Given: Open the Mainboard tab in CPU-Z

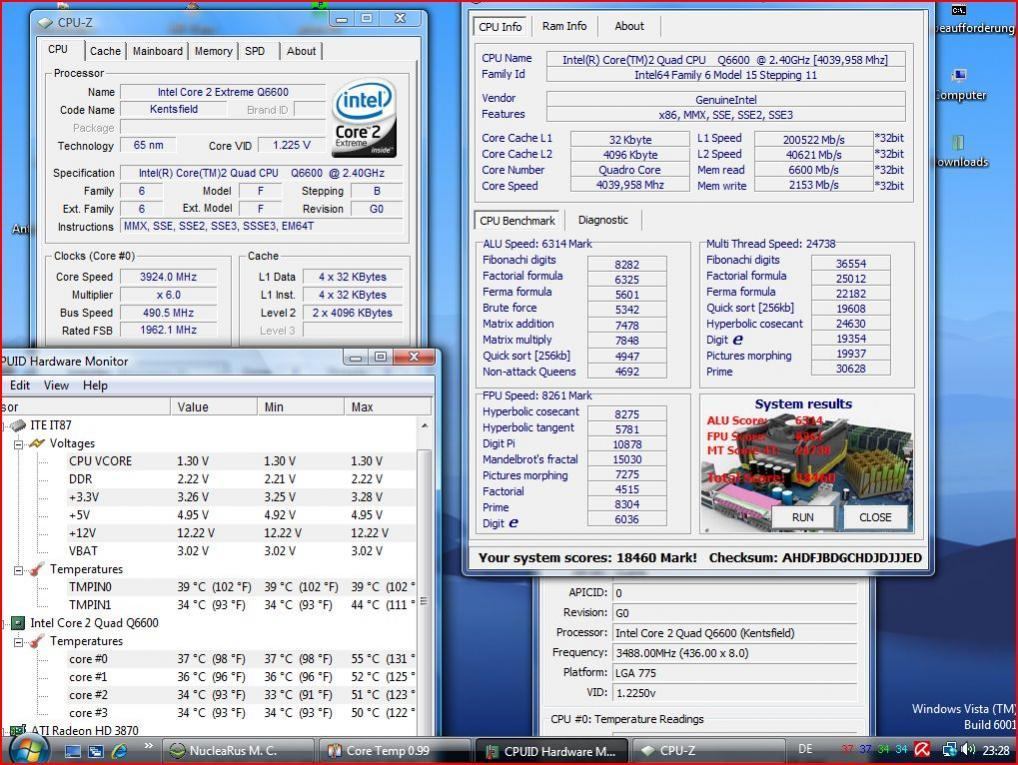Looking at the screenshot, I should pyautogui.click(x=158, y=51).
